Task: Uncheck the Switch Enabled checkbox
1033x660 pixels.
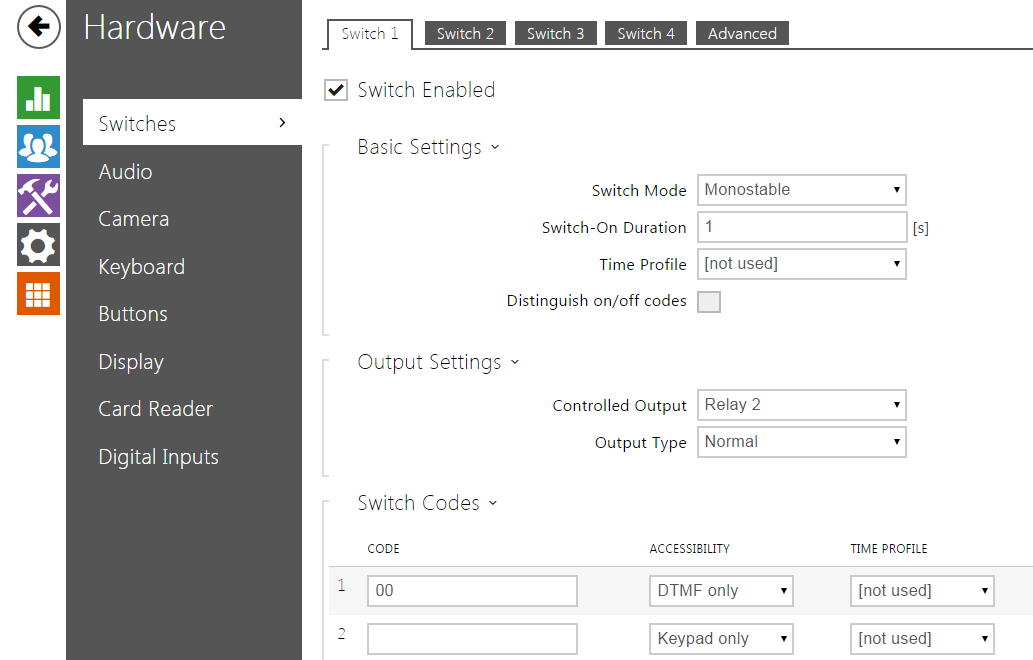Action: tap(336, 90)
